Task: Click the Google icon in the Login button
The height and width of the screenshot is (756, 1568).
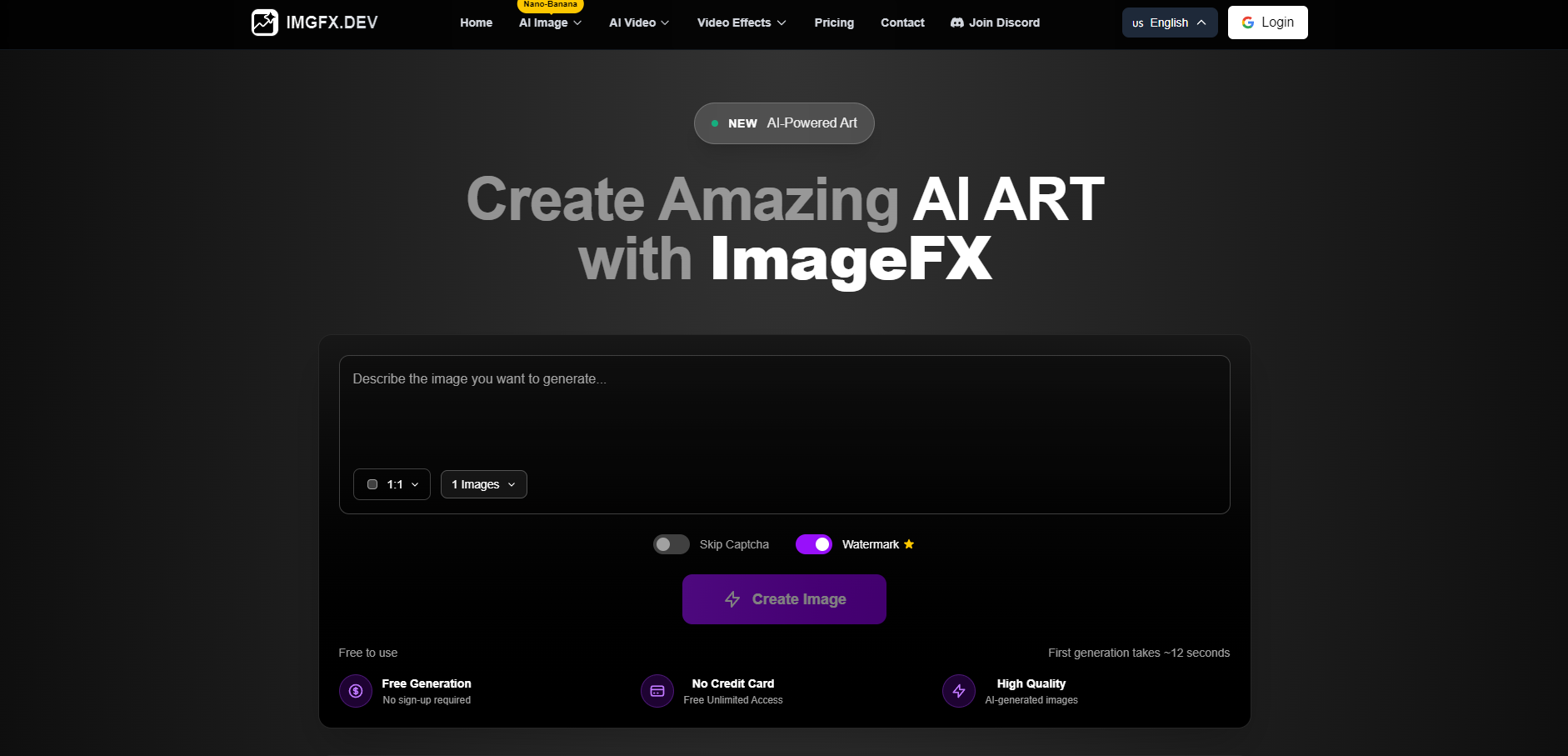Action: coord(1247,22)
